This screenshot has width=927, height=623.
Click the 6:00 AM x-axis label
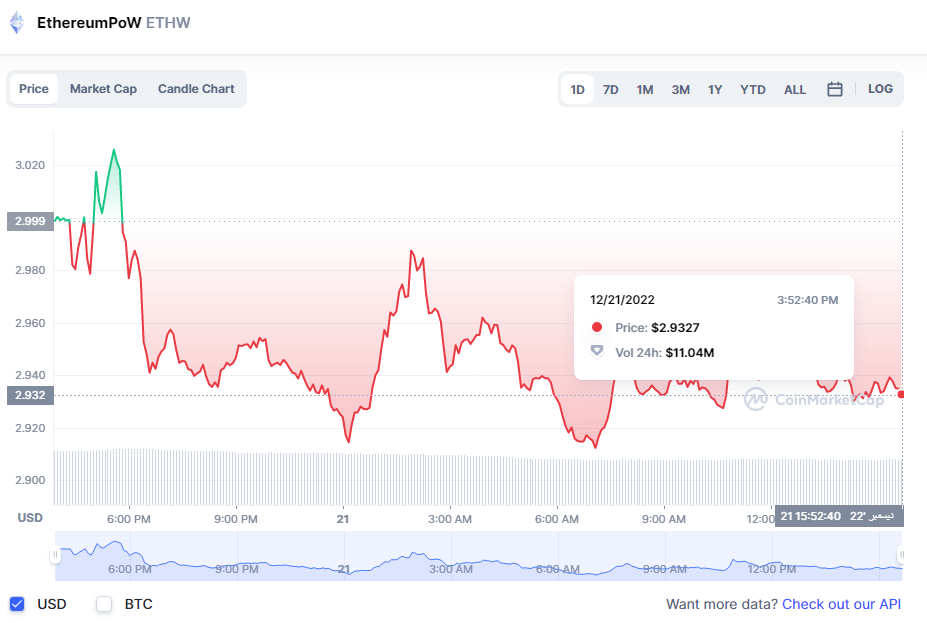(x=557, y=519)
